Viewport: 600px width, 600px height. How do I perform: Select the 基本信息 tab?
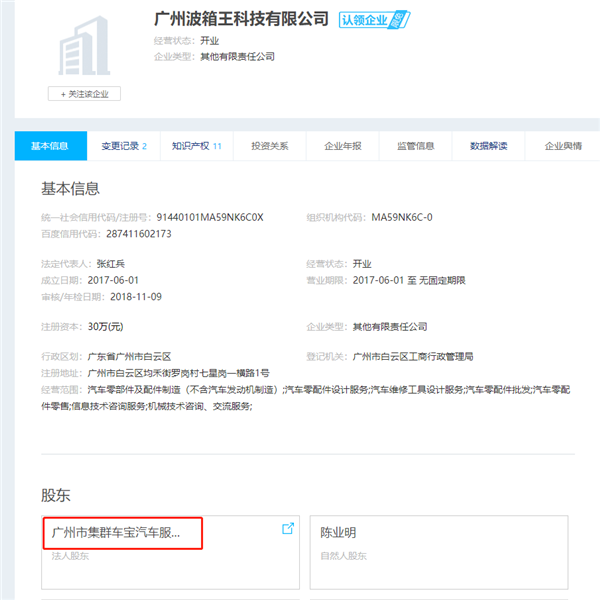[51, 146]
